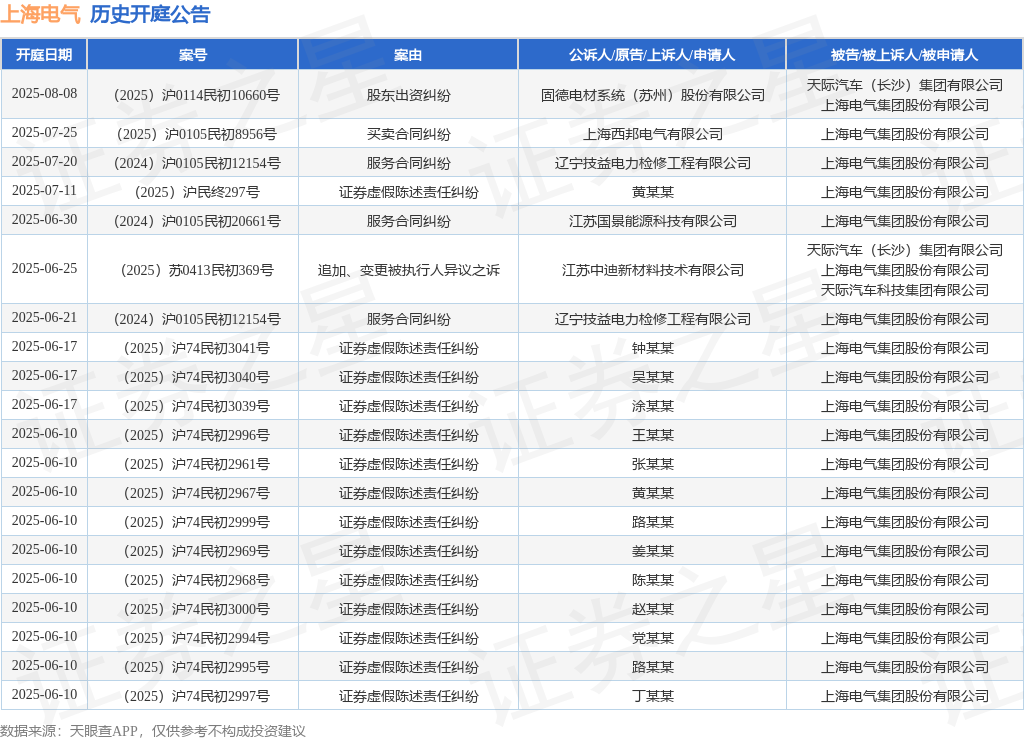
Task: Select the date cell 2025-07-11
Action: coord(44,191)
